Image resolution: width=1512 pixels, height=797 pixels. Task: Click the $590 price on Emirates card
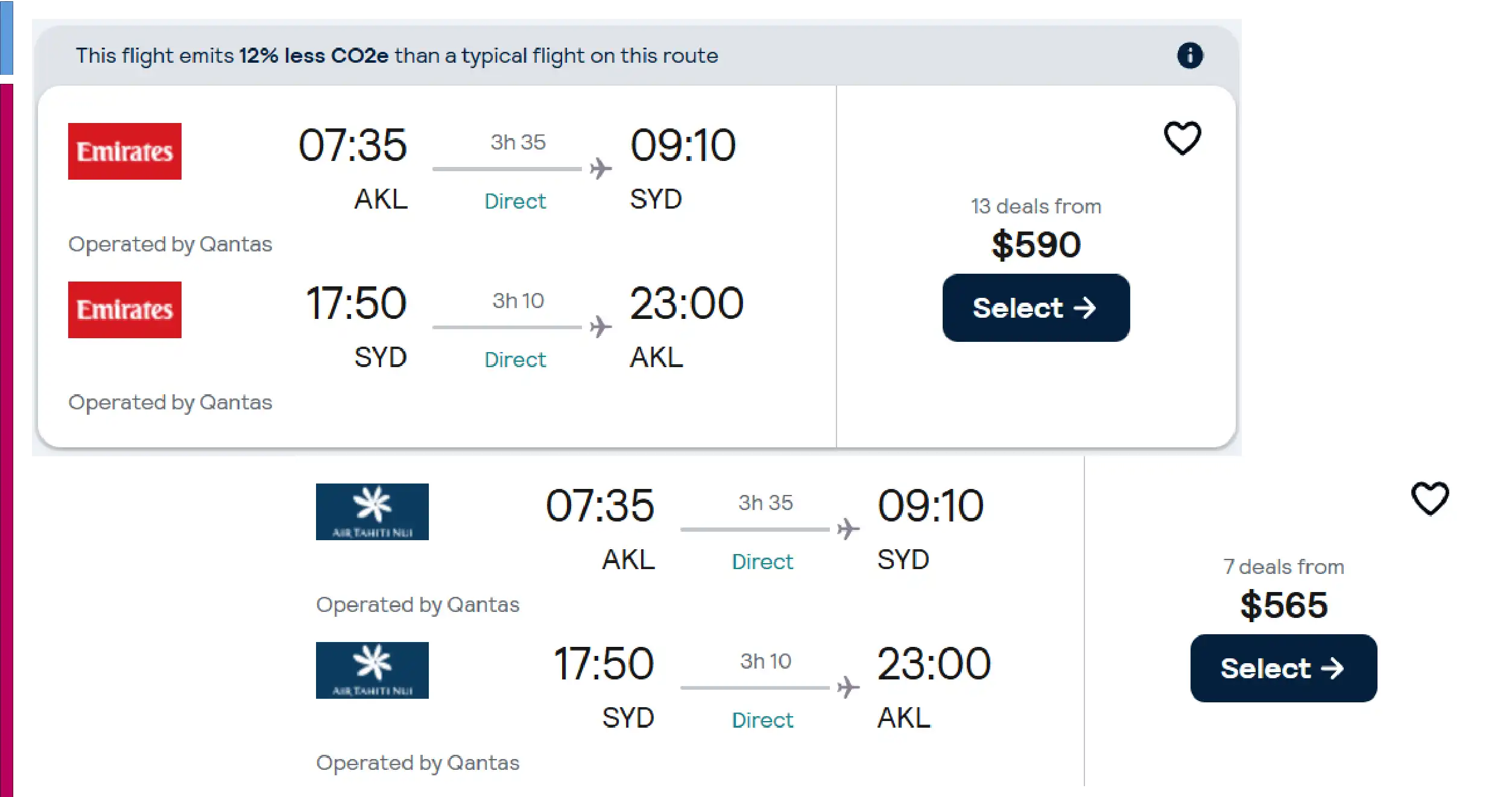(x=1036, y=245)
